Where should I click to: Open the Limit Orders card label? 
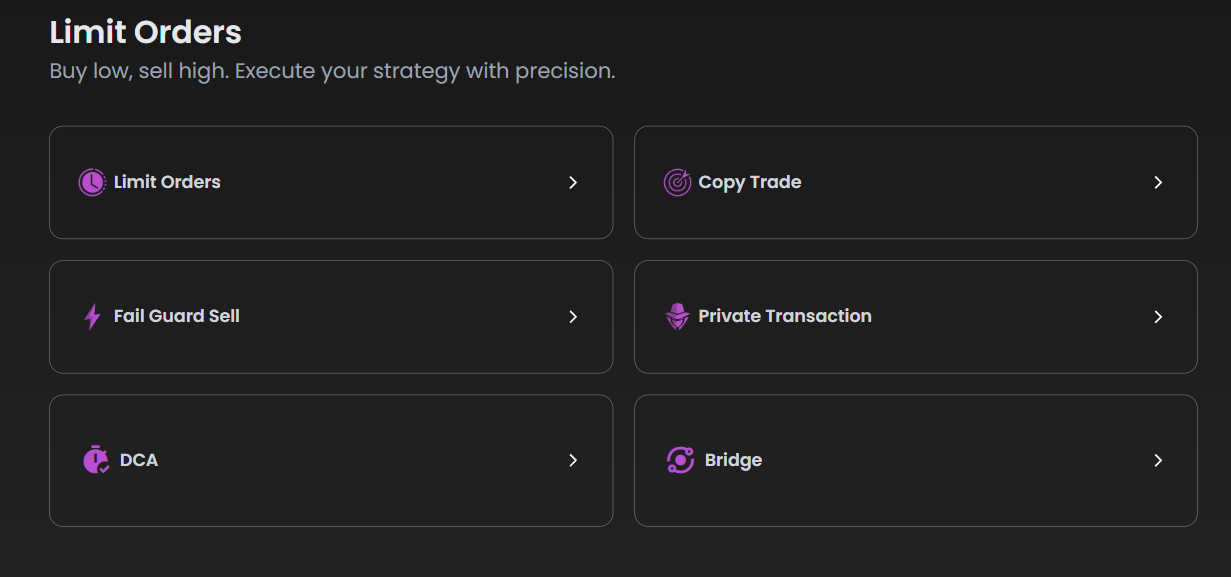(x=167, y=182)
